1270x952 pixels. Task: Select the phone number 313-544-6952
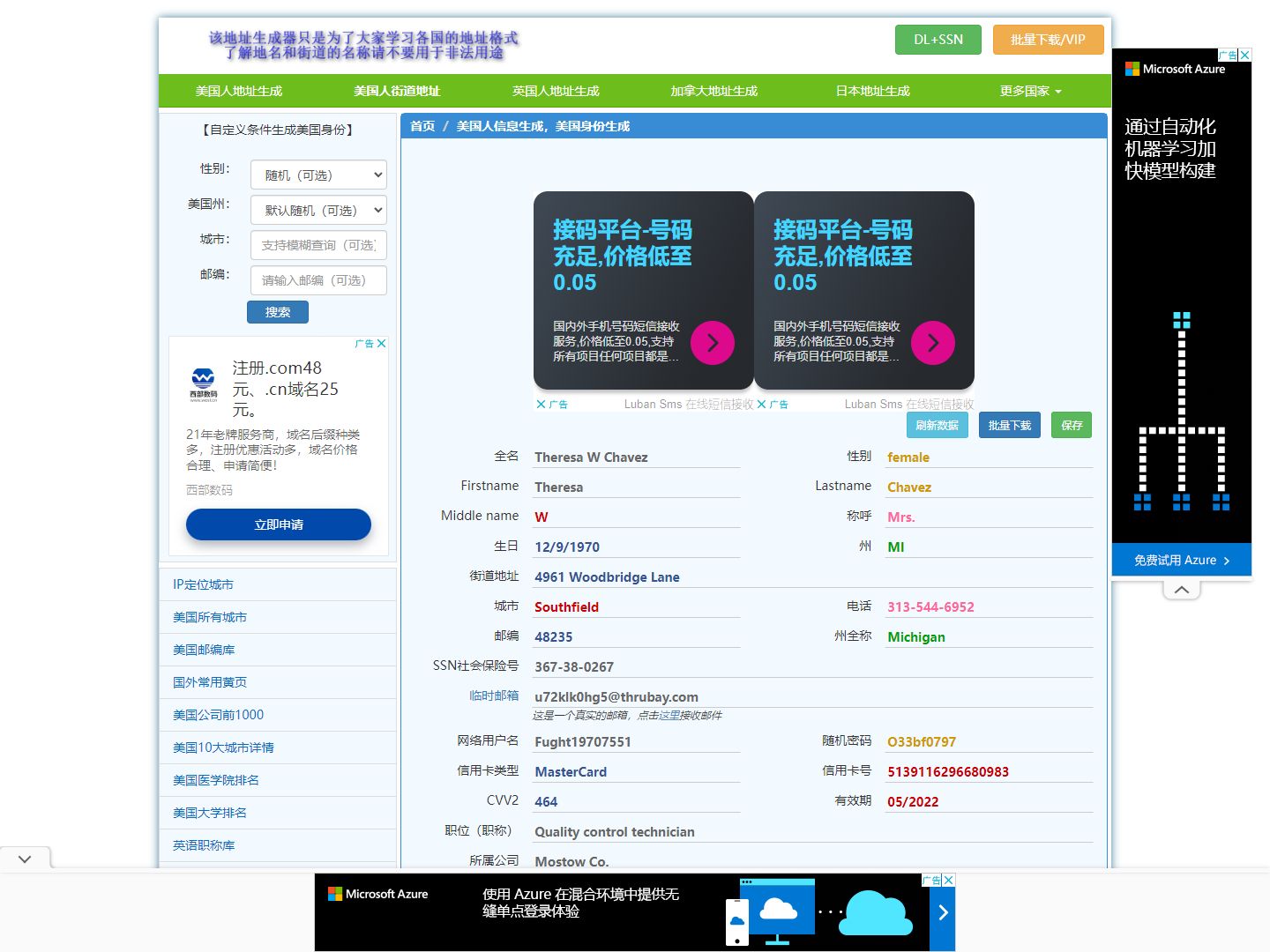coord(930,606)
